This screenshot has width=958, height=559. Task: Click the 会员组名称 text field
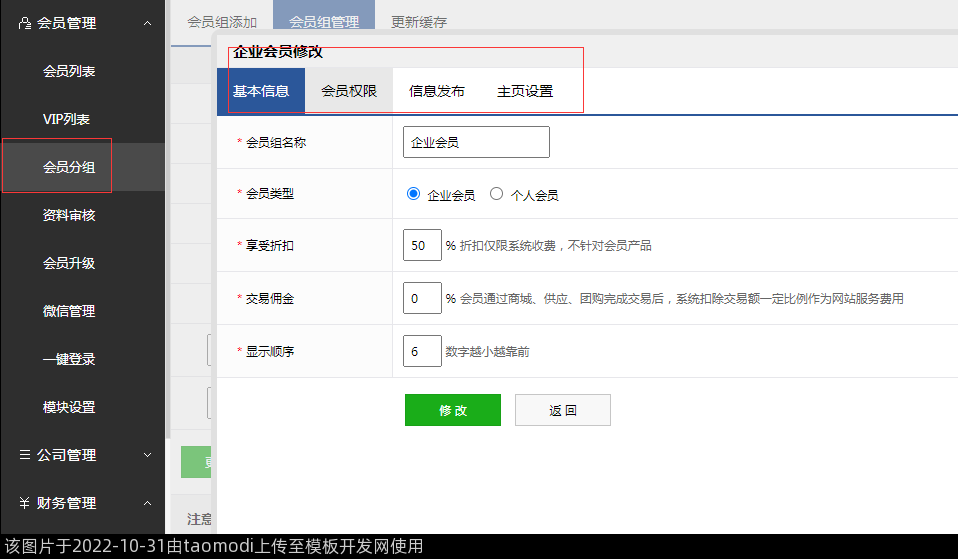476,142
